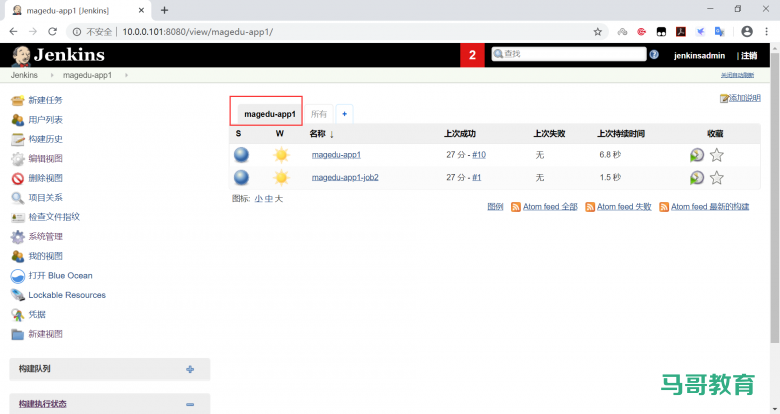The height and width of the screenshot is (414, 780).
Task: Collapse the build executor status panel
Action: tap(190, 405)
